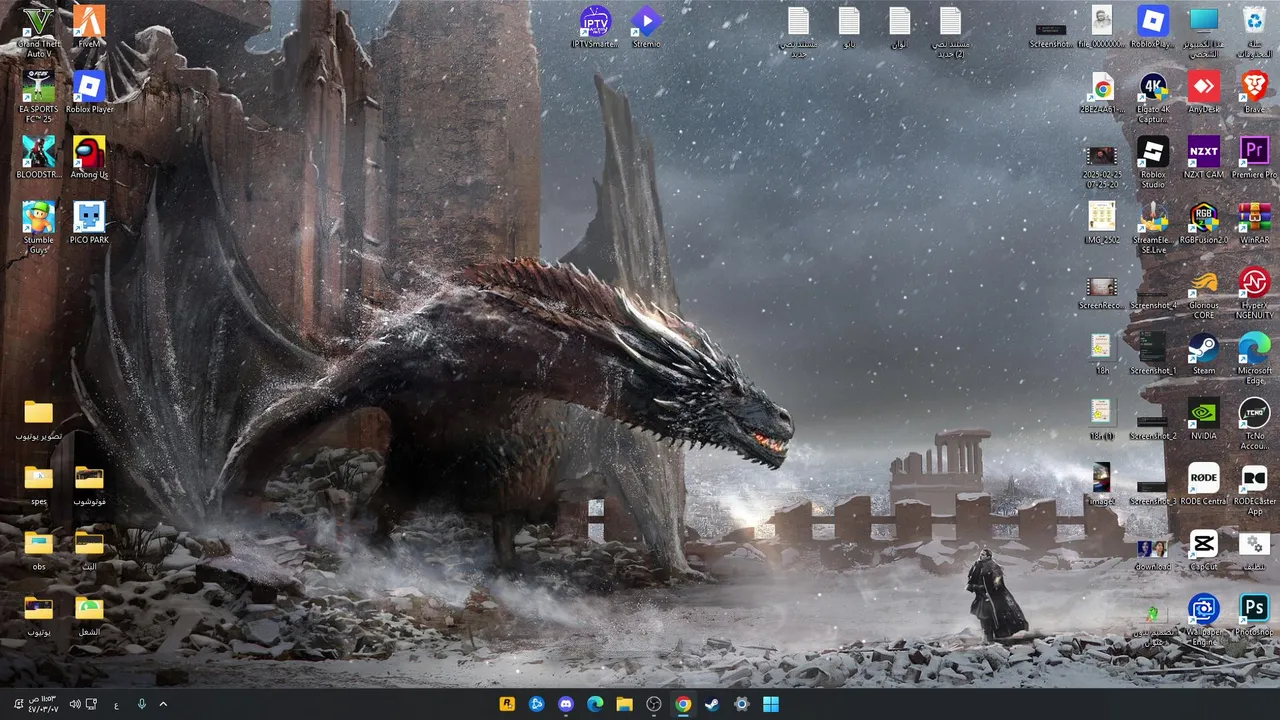
Task: Launch IPTV Smarters shortcut
Action: click(595, 27)
